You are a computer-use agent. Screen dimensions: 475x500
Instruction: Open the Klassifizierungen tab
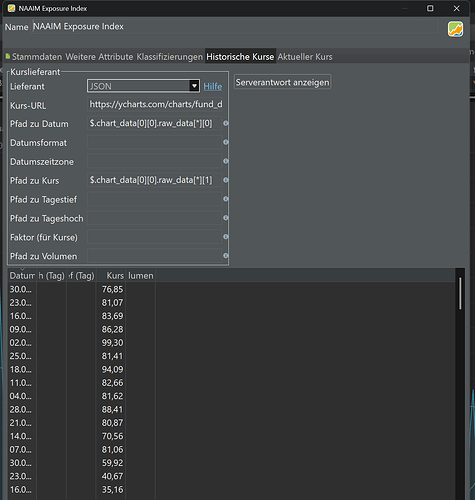170,57
